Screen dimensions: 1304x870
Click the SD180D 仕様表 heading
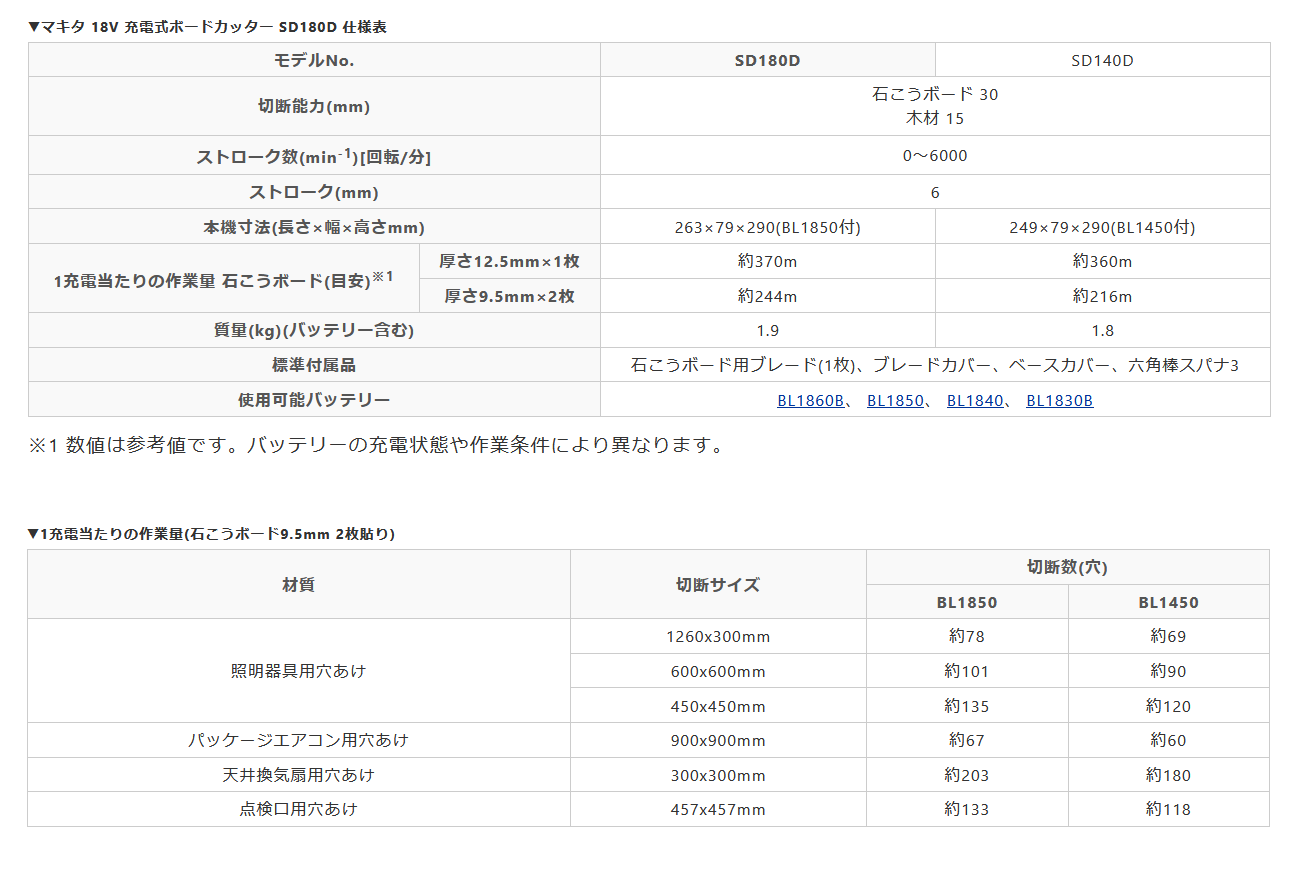pyautogui.click(x=207, y=27)
